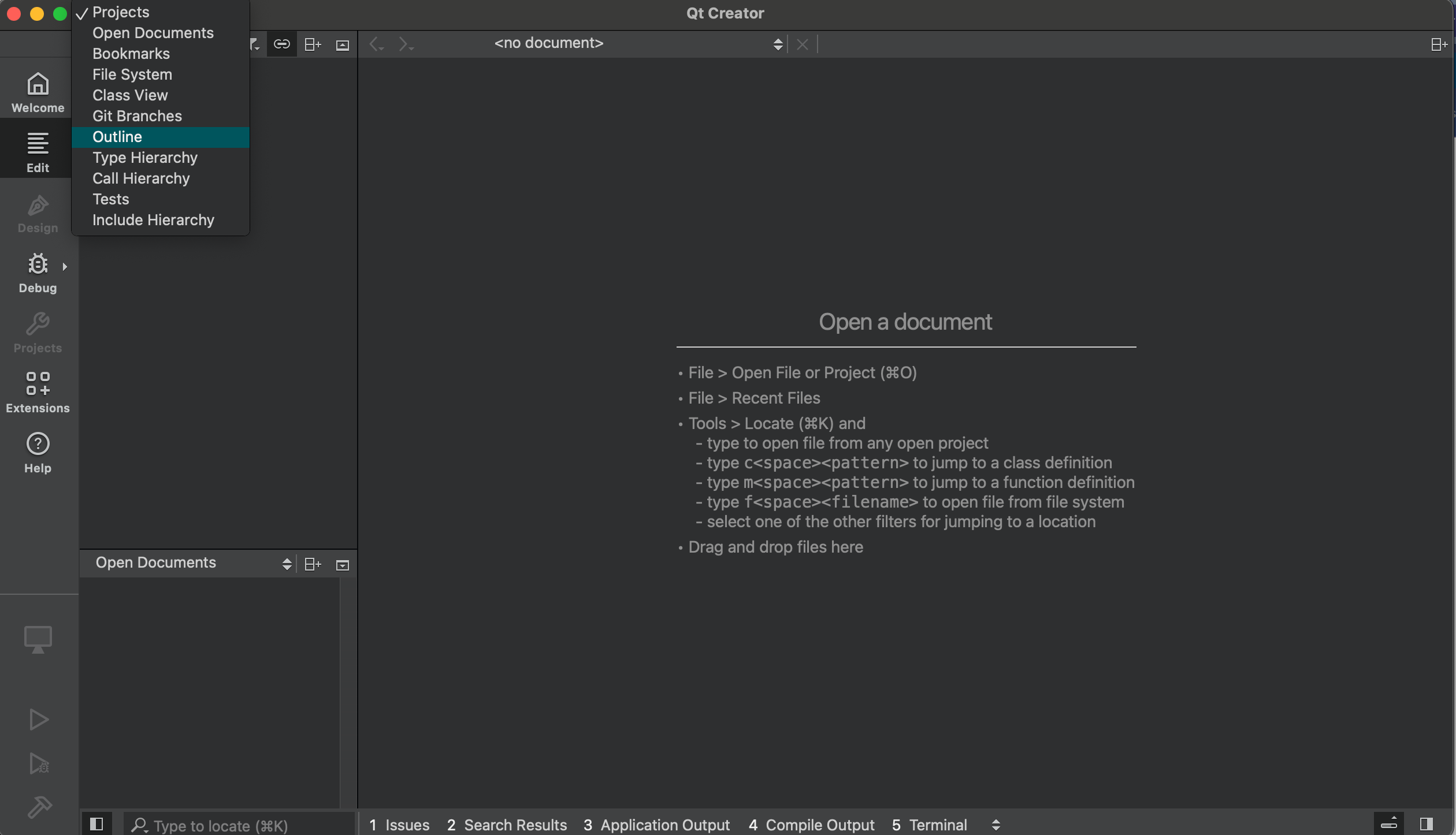Click the Run play button
Screen dimensions: 1456x835
tap(38, 720)
